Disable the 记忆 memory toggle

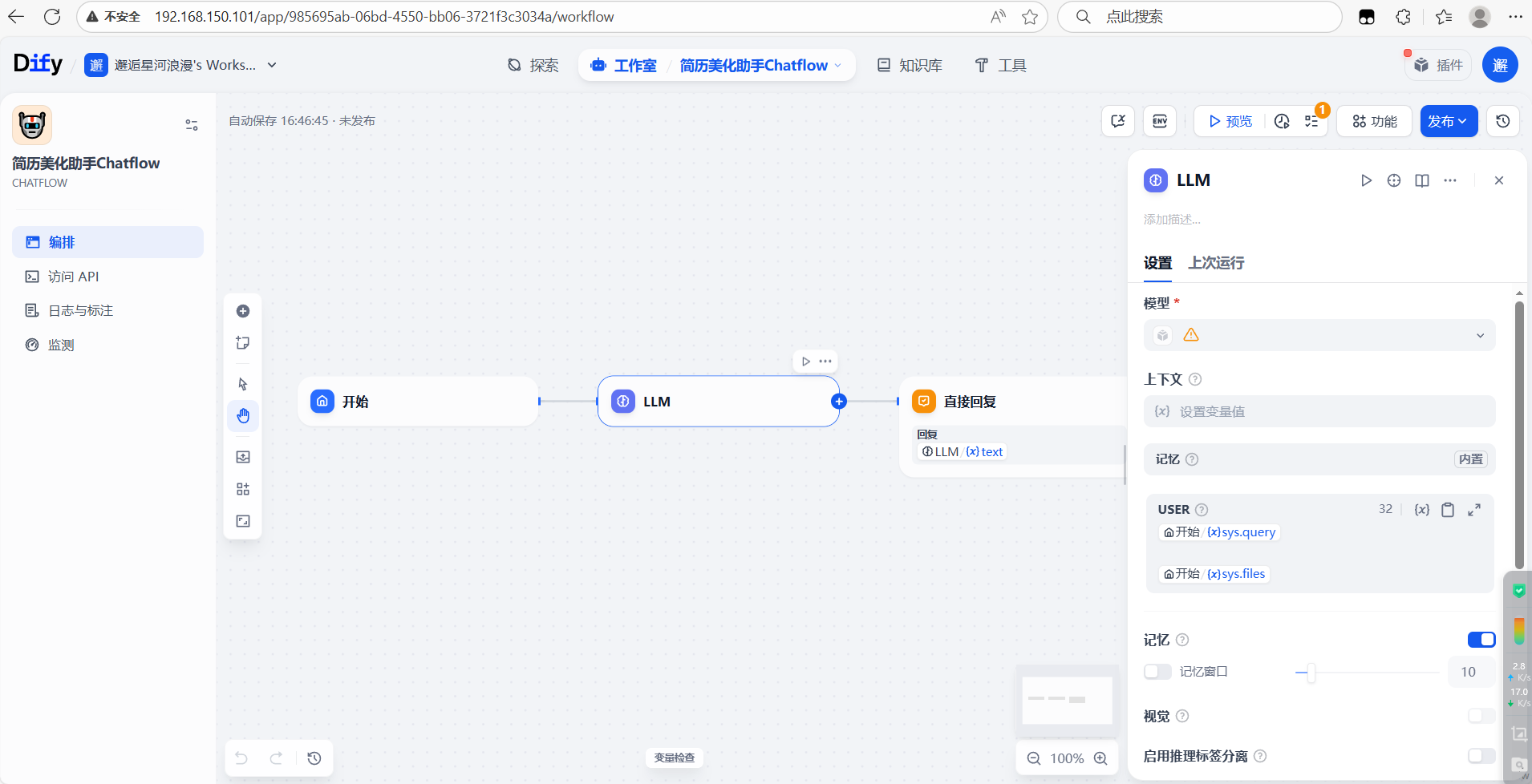click(x=1481, y=640)
